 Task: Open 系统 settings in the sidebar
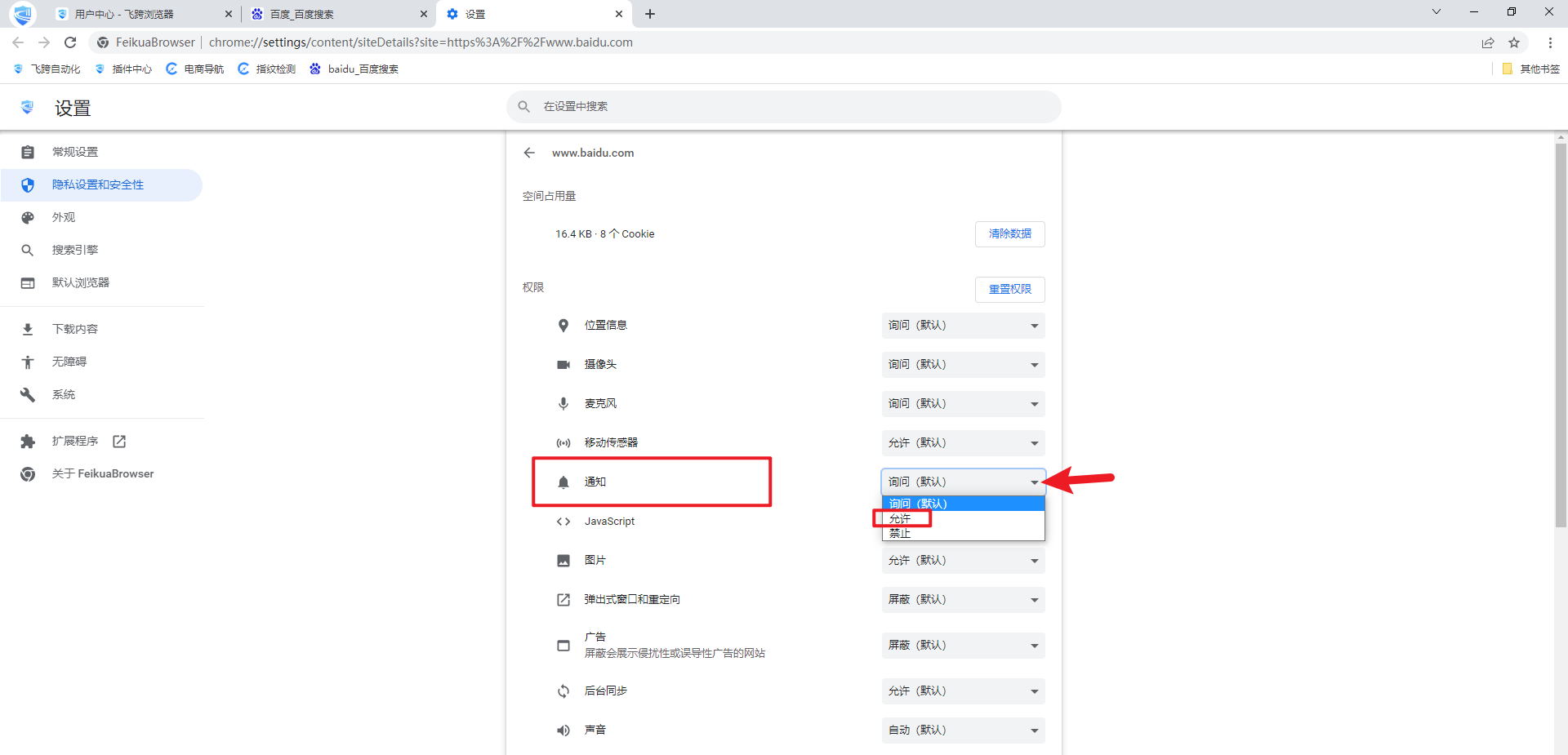(102, 395)
